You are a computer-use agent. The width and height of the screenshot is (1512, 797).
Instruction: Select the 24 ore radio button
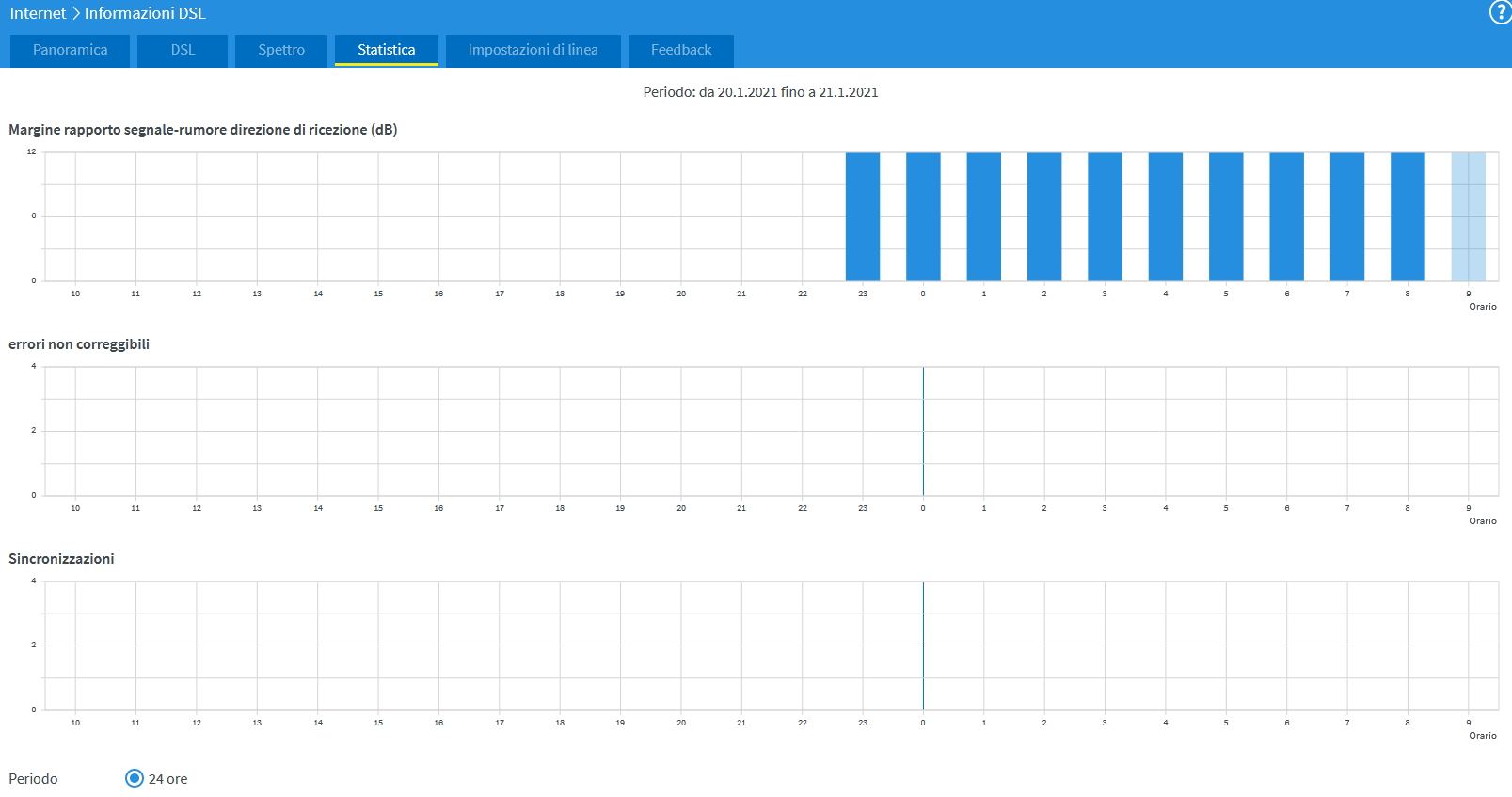(135, 778)
